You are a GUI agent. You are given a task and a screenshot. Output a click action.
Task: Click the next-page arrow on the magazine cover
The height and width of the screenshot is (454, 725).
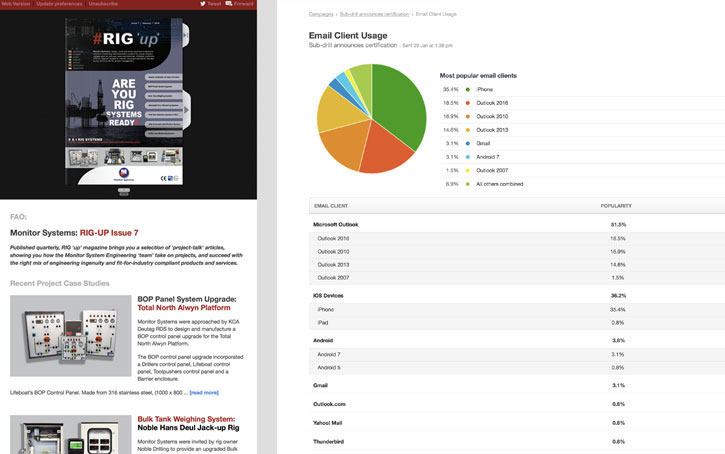click(x=186, y=110)
